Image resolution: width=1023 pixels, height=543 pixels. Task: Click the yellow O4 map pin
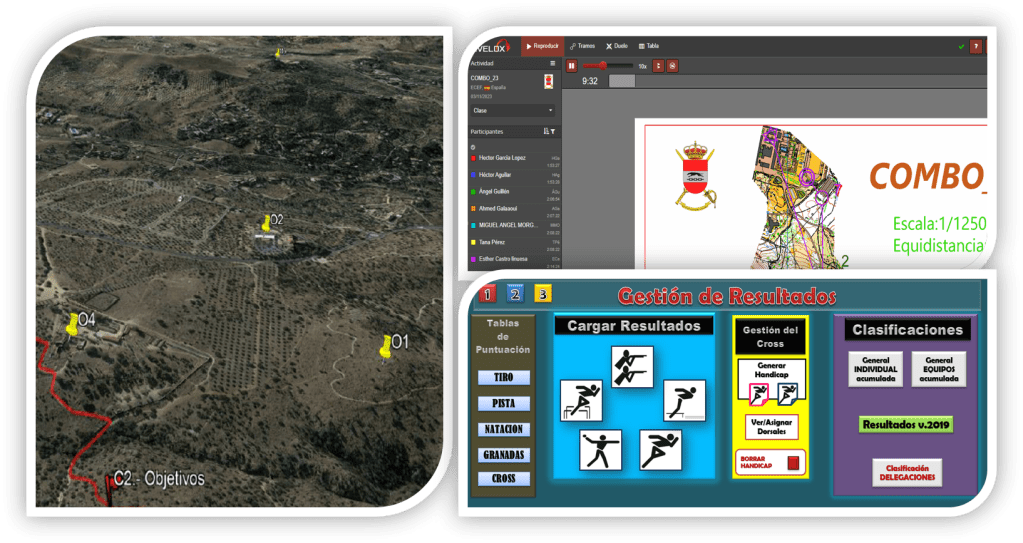click(72, 323)
